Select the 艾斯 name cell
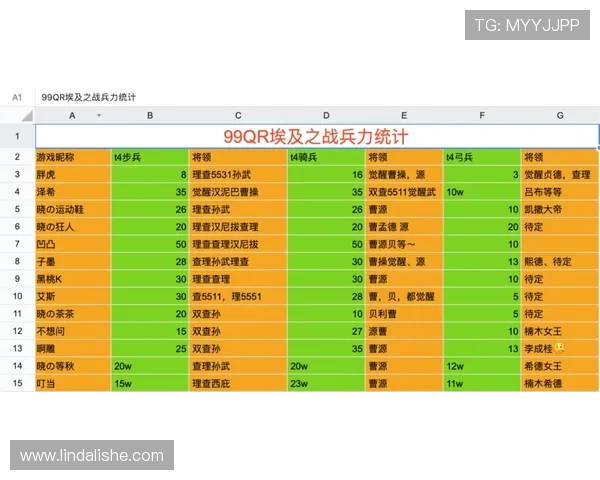 (73, 296)
